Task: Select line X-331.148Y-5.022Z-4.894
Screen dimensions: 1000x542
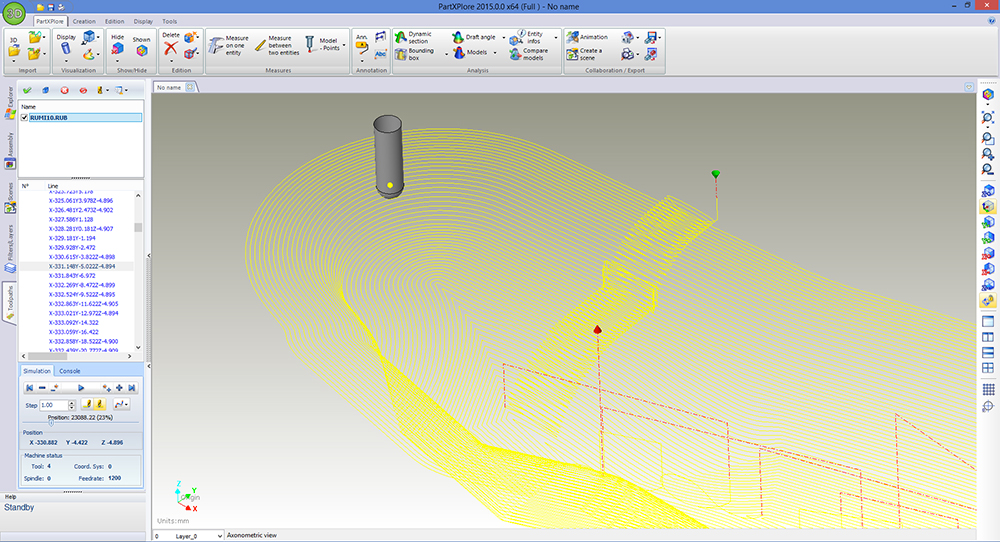Action: click(x=82, y=267)
